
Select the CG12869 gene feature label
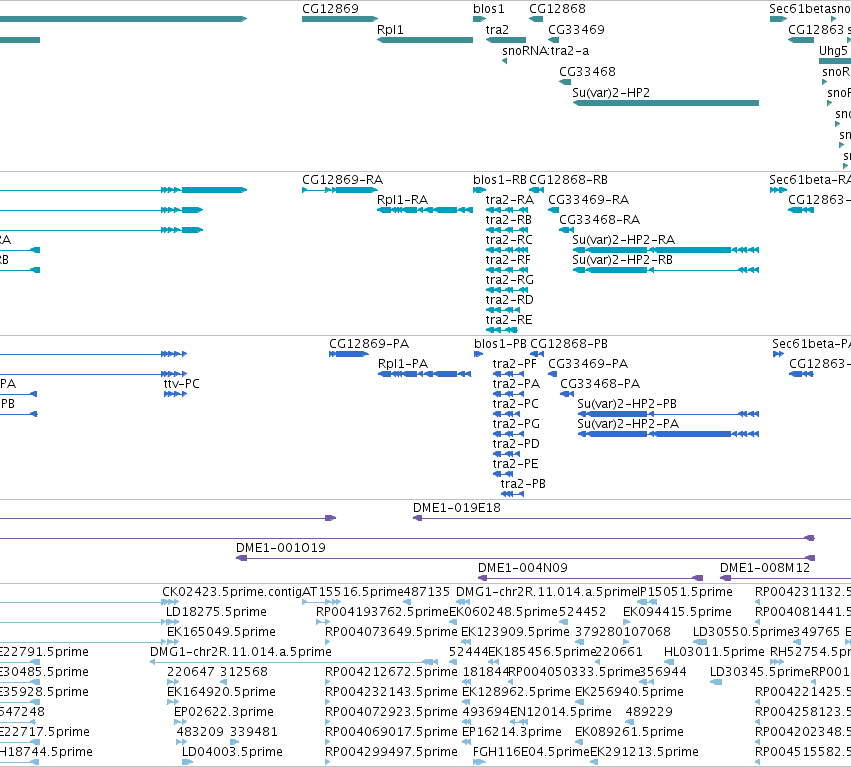tap(330, 9)
